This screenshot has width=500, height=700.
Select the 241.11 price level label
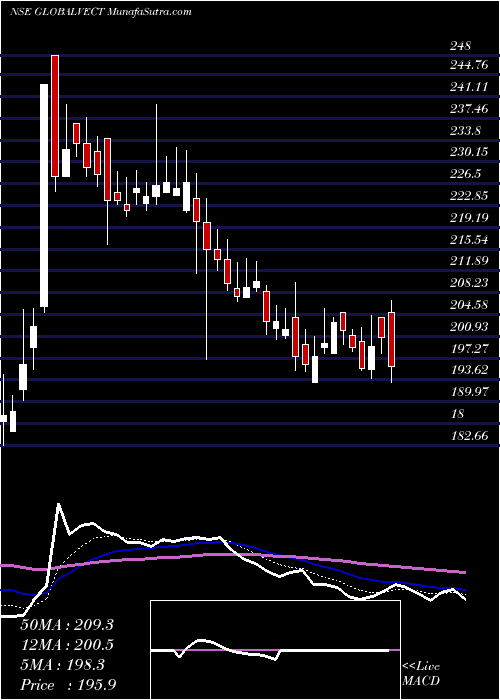[470, 87]
